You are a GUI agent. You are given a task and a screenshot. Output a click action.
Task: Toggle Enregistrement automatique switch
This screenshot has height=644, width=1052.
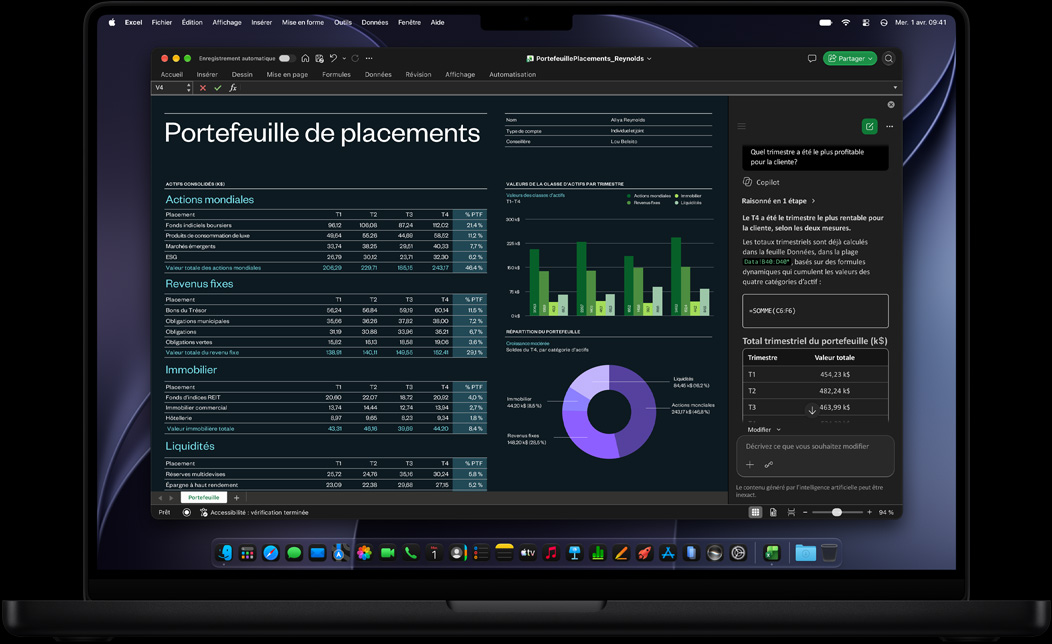point(287,58)
